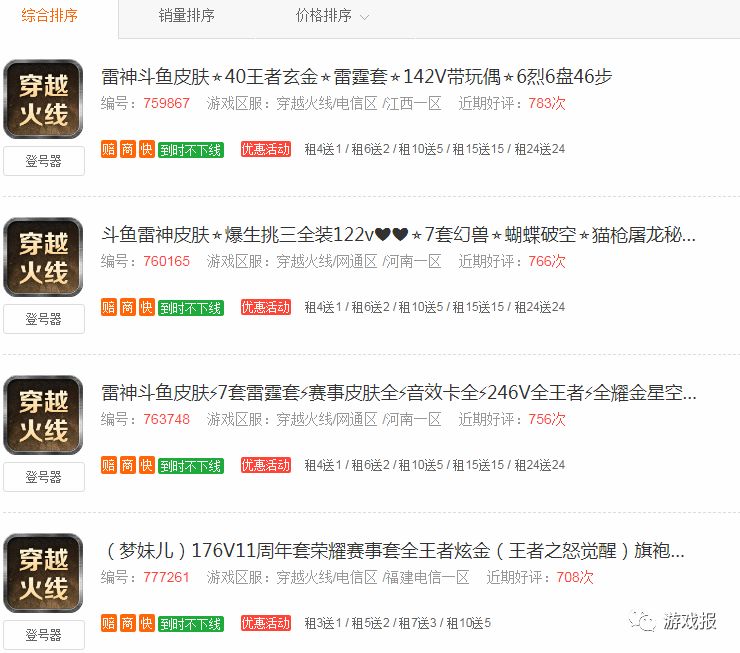The width and height of the screenshot is (740, 653).
Task: Click the 穿越火线 game icon for listing 777261
Action: pyautogui.click(x=43, y=573)
